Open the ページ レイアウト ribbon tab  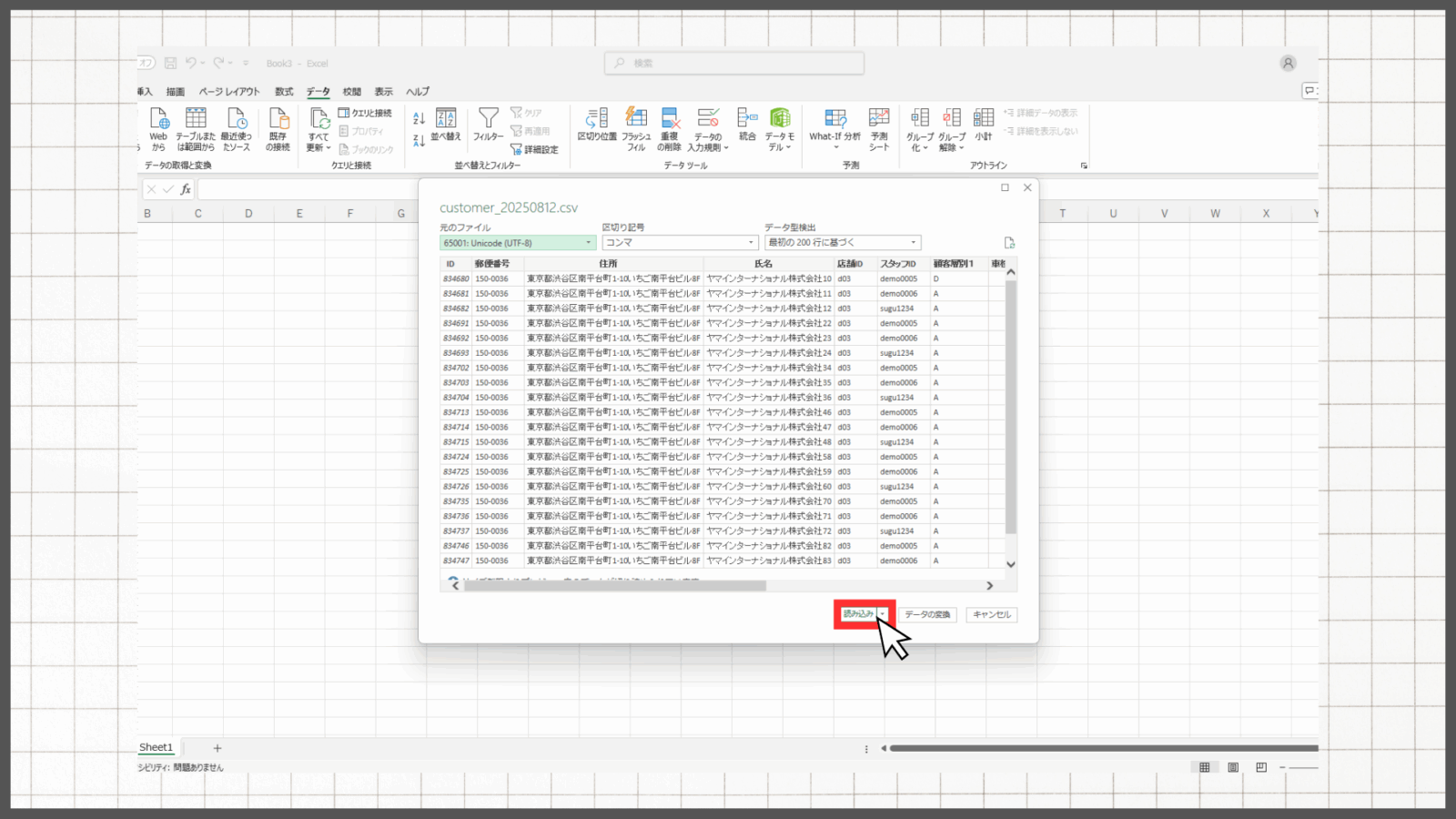229,92
